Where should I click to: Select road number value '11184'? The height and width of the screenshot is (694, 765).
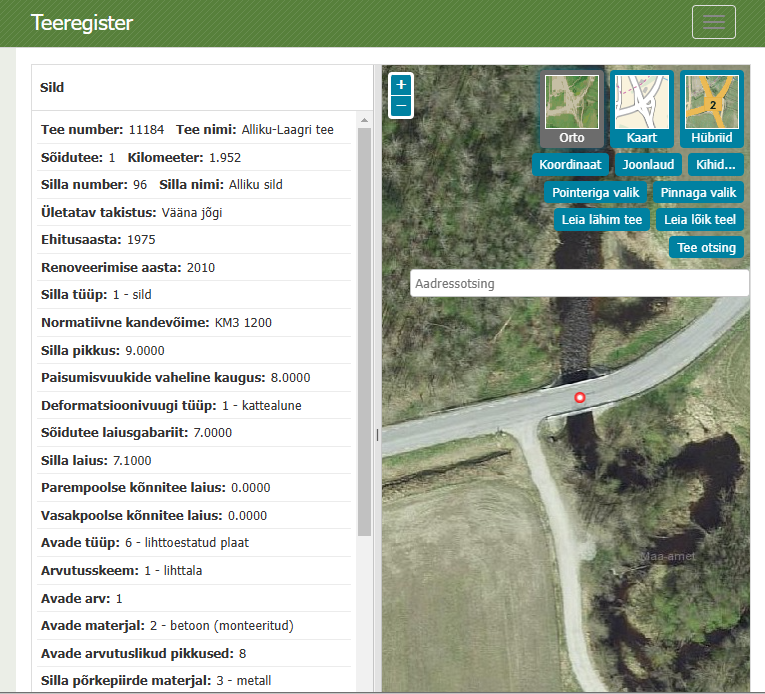point(146,130)
